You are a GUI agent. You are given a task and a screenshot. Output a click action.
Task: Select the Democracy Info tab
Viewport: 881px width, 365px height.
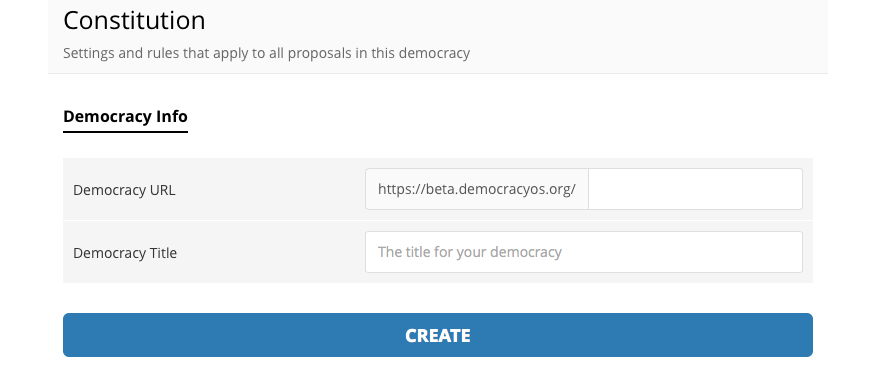125,117
